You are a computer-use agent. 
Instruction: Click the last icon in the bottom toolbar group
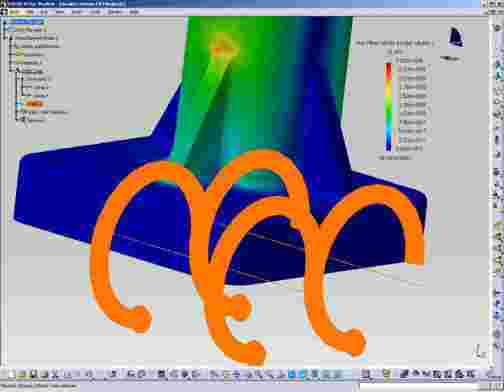coord(470,374)
